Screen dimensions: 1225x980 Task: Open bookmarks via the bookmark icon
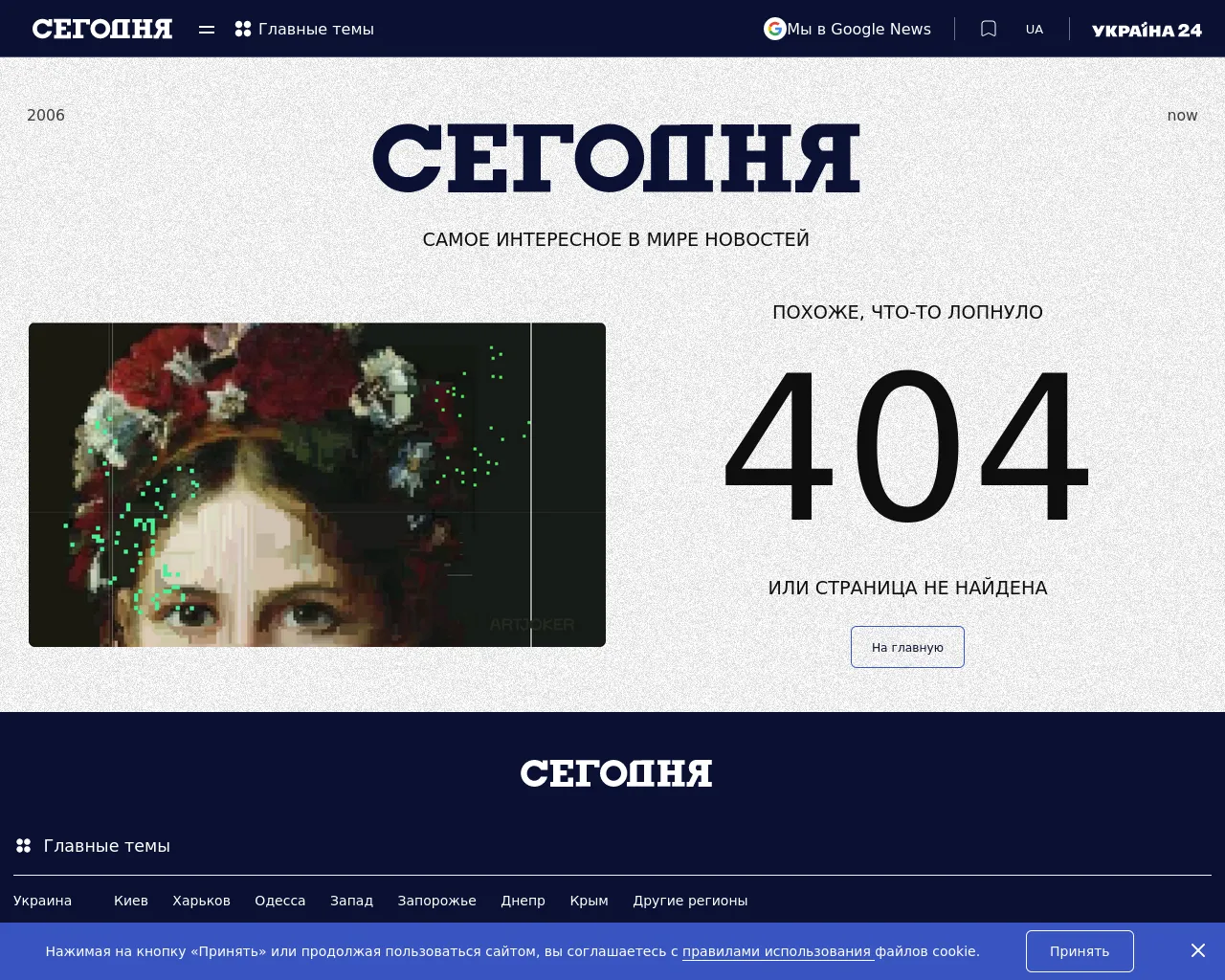pos(989,29)
